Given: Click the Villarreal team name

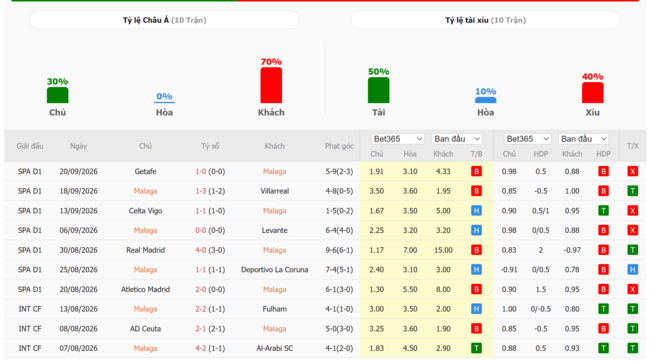Looking at the screenshot, I should [274, 191].
